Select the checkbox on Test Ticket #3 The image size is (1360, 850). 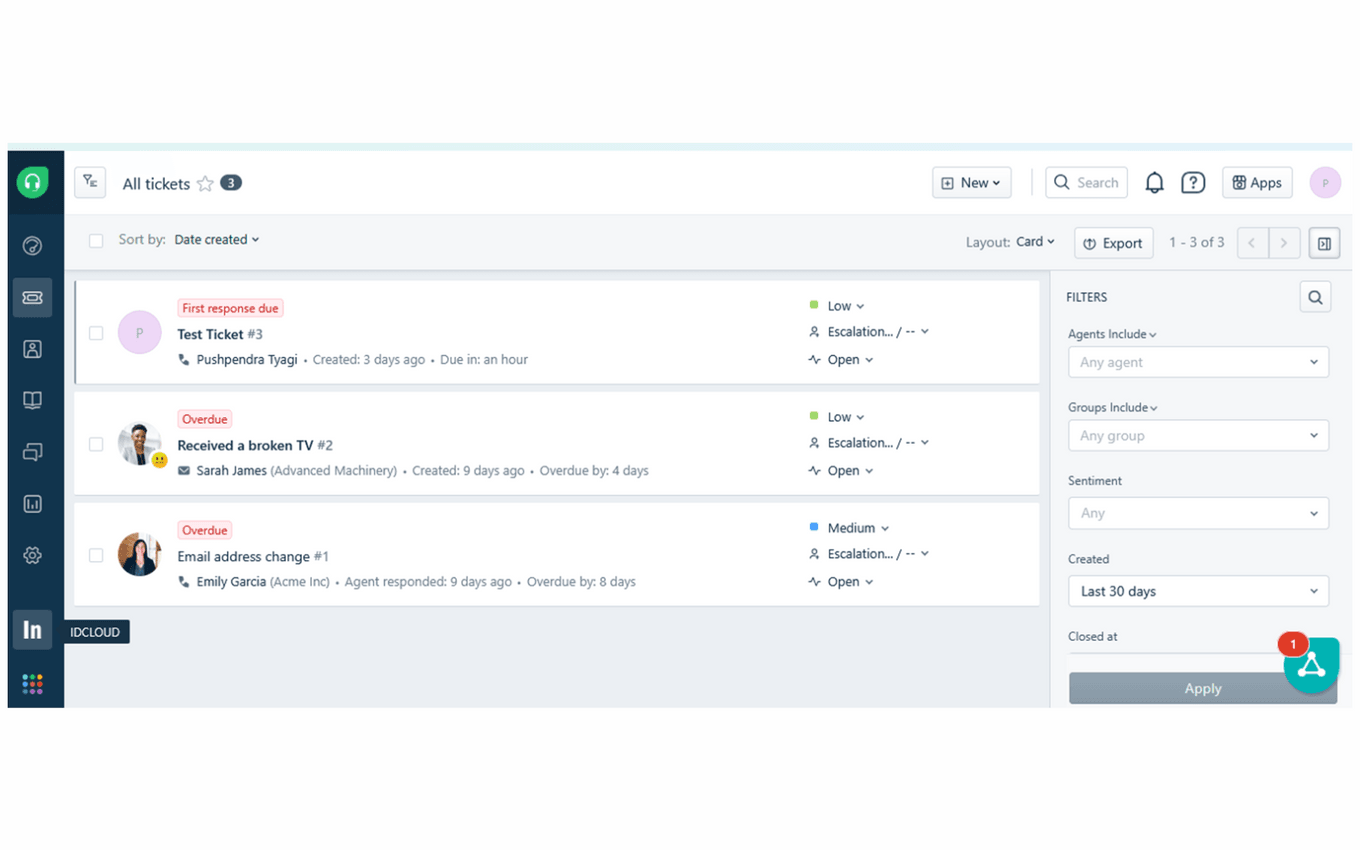(x=96, y=332)
